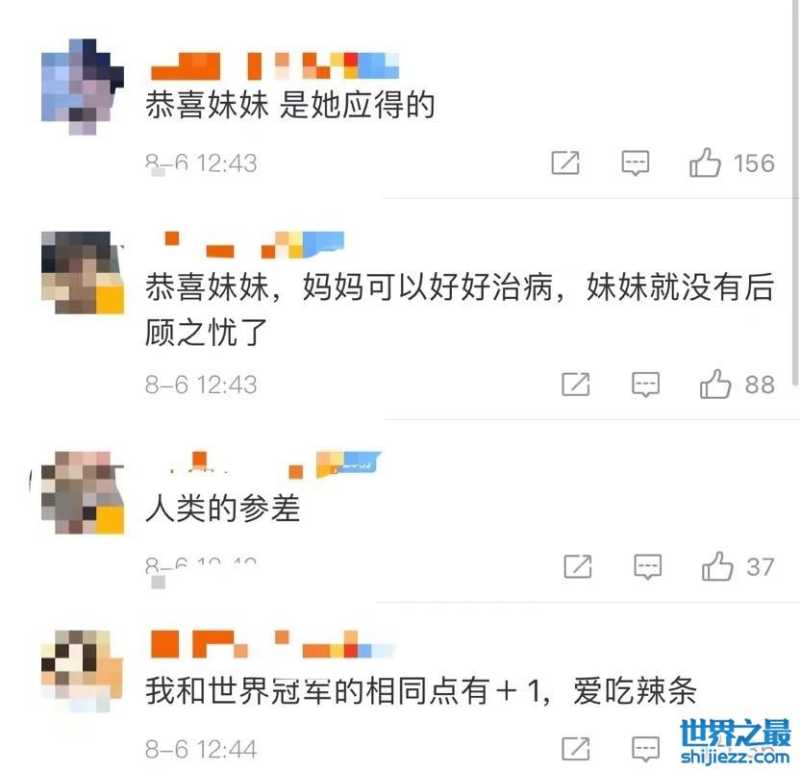Like the comment with 88 likes
The height and width of the screenshot is (771, 800).
(715, 384)
